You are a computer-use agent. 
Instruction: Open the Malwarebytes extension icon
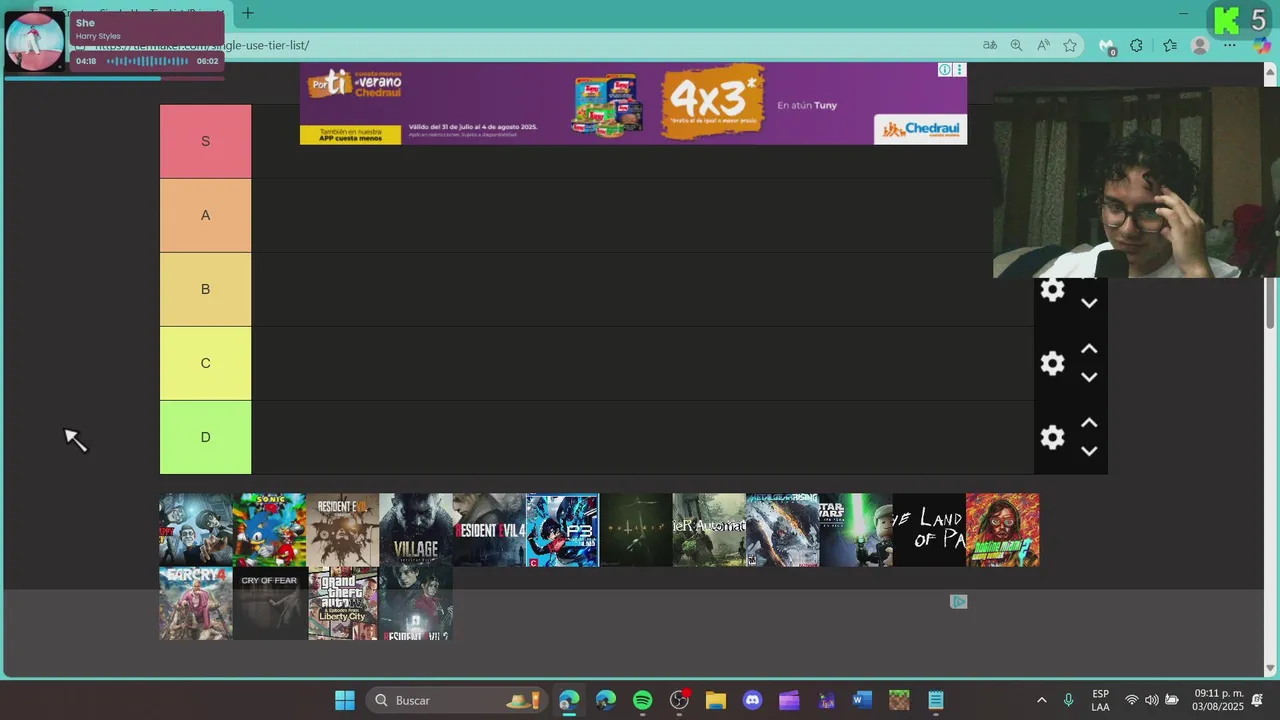pos(1107,46)
